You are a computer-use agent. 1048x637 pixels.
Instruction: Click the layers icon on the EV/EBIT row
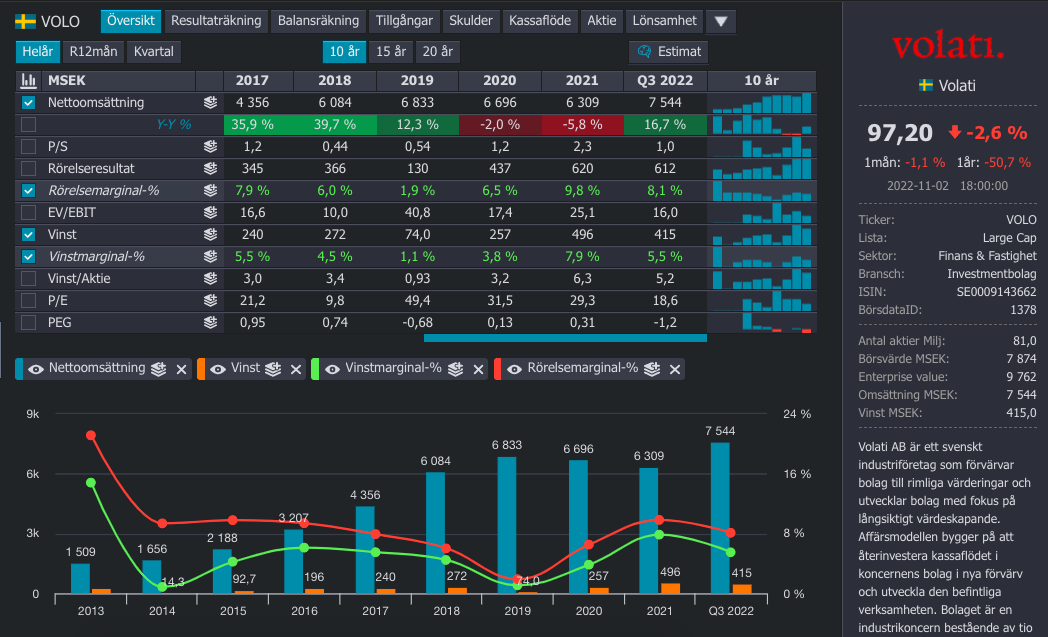[210, 212]
